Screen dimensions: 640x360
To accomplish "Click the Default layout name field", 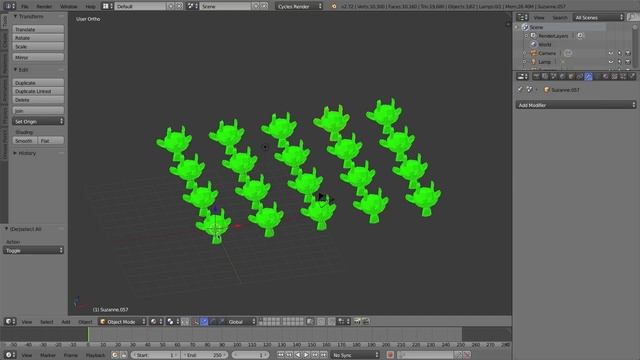I will click(140, 6).
